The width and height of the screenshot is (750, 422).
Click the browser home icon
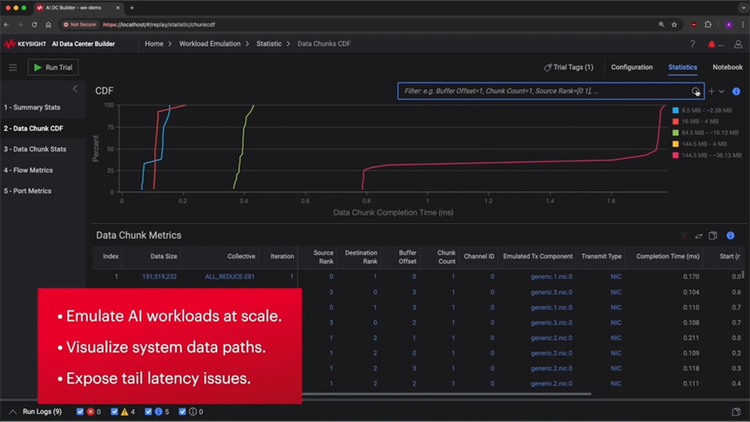48,24
